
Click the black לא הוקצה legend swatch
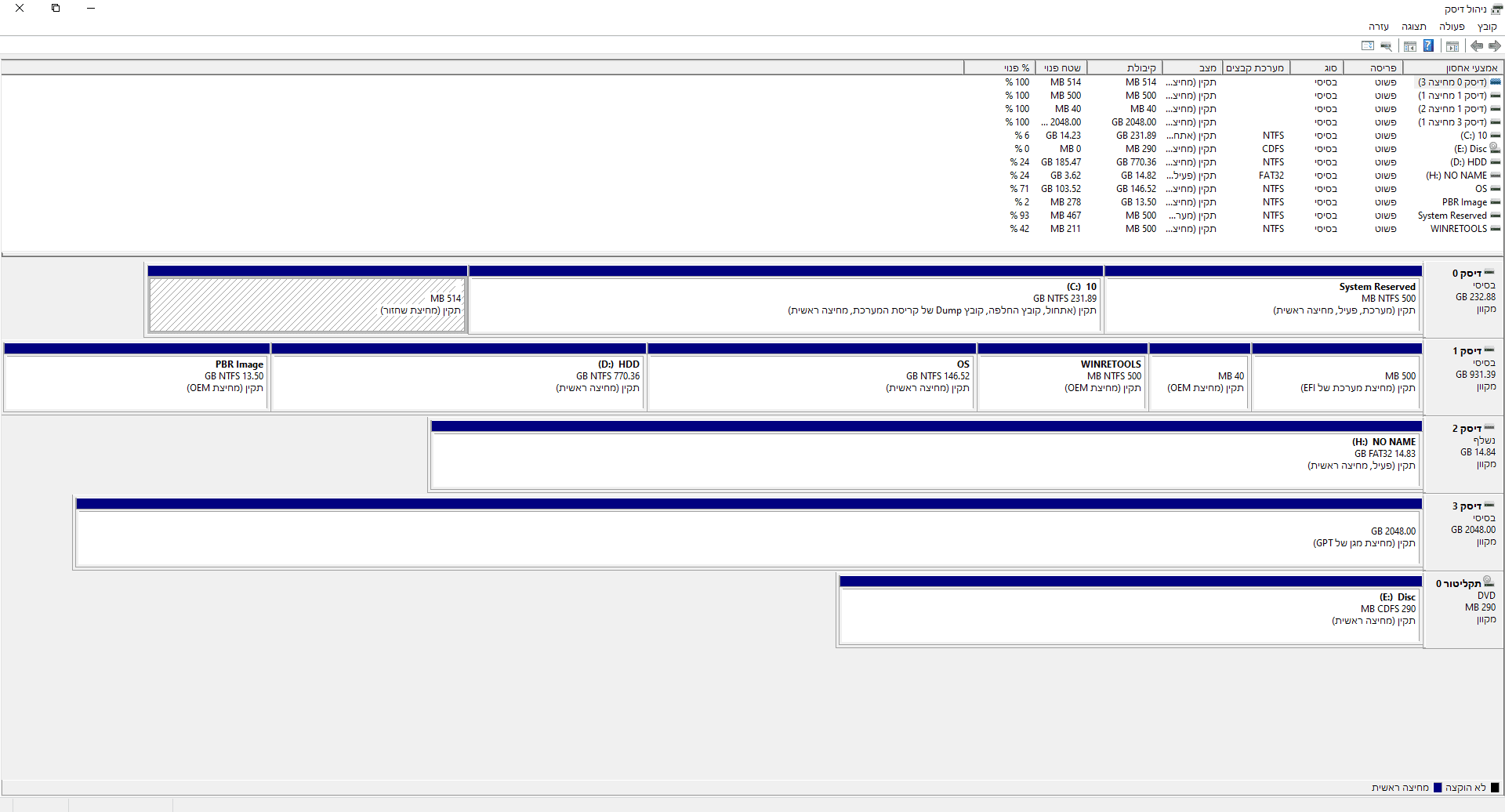tap(1495, 788)
